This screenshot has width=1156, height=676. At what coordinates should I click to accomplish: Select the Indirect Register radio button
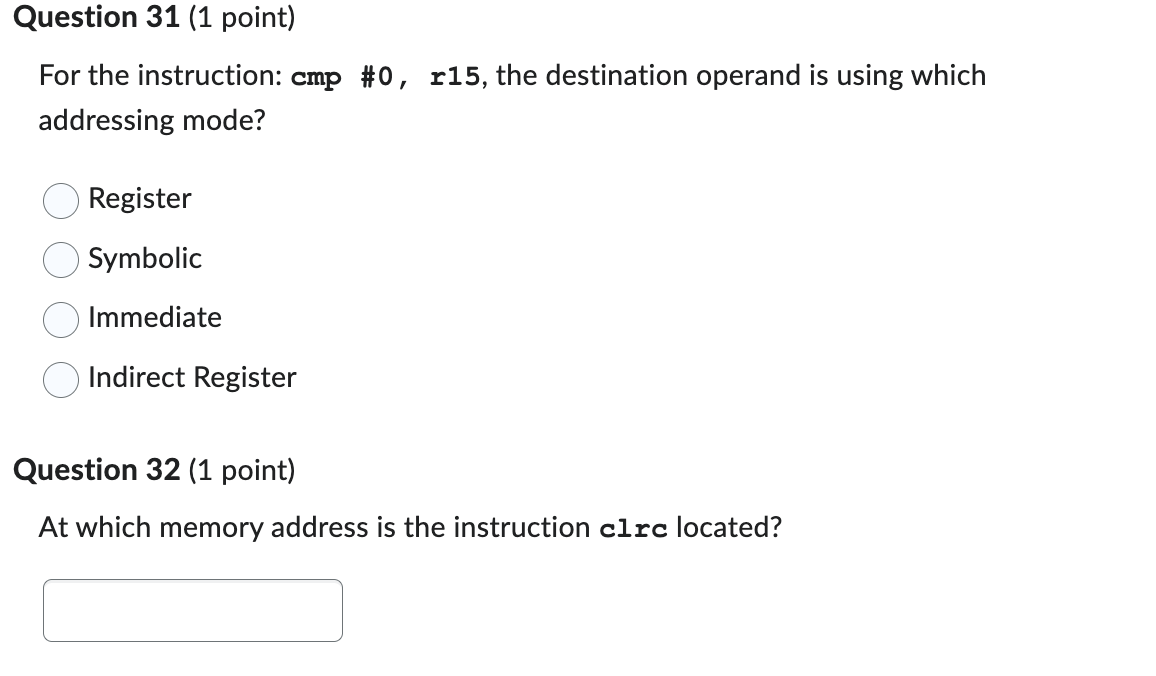(60, 379)
